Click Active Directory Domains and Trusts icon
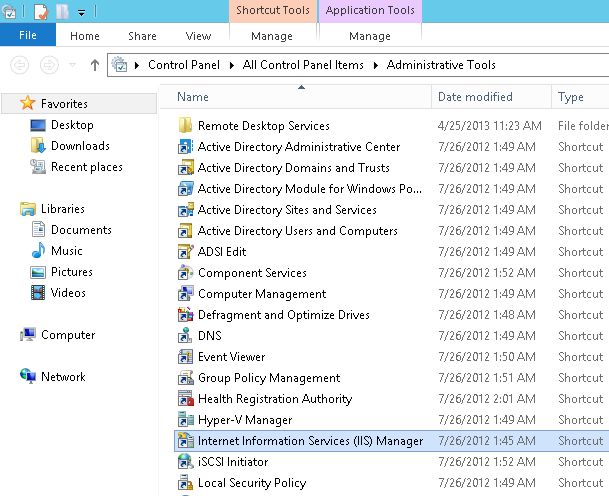 (x=185, y=167)
